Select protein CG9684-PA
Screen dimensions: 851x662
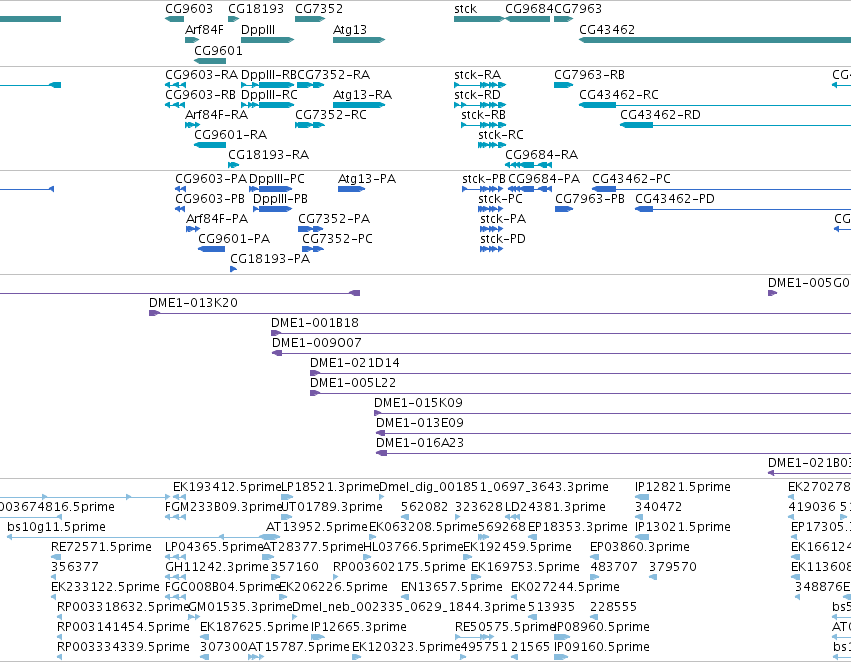coord(530,189)
